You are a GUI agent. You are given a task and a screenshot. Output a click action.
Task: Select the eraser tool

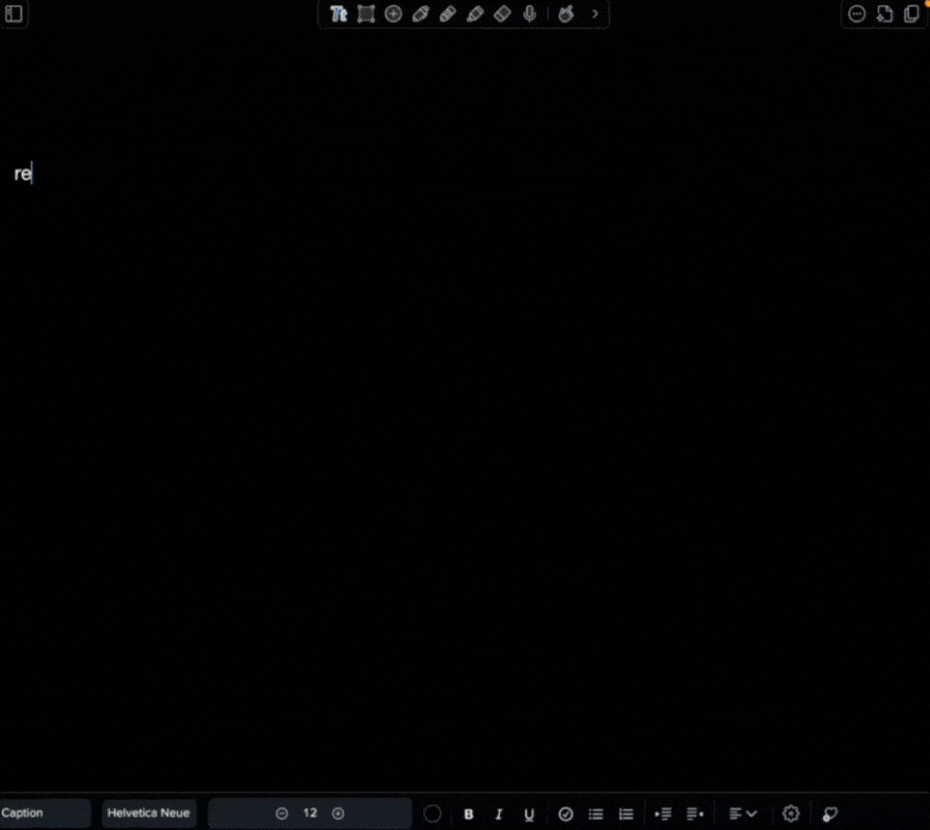coord(502,14)
